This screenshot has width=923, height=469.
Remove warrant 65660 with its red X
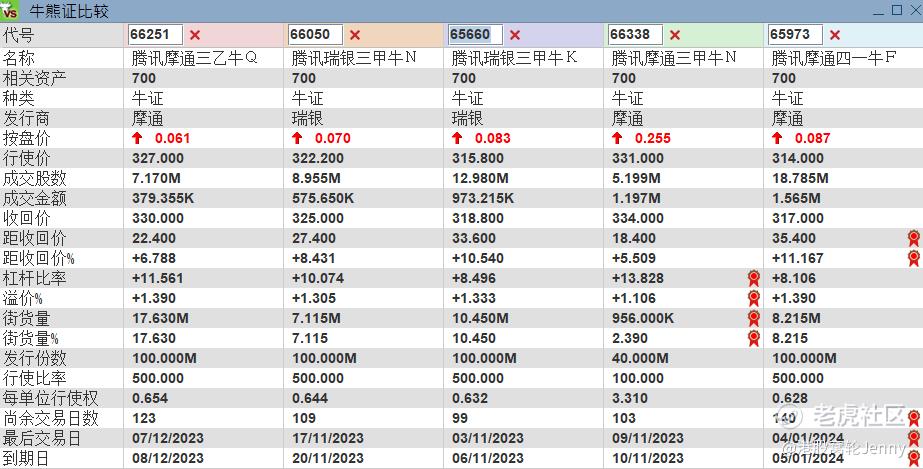[515, 35]
